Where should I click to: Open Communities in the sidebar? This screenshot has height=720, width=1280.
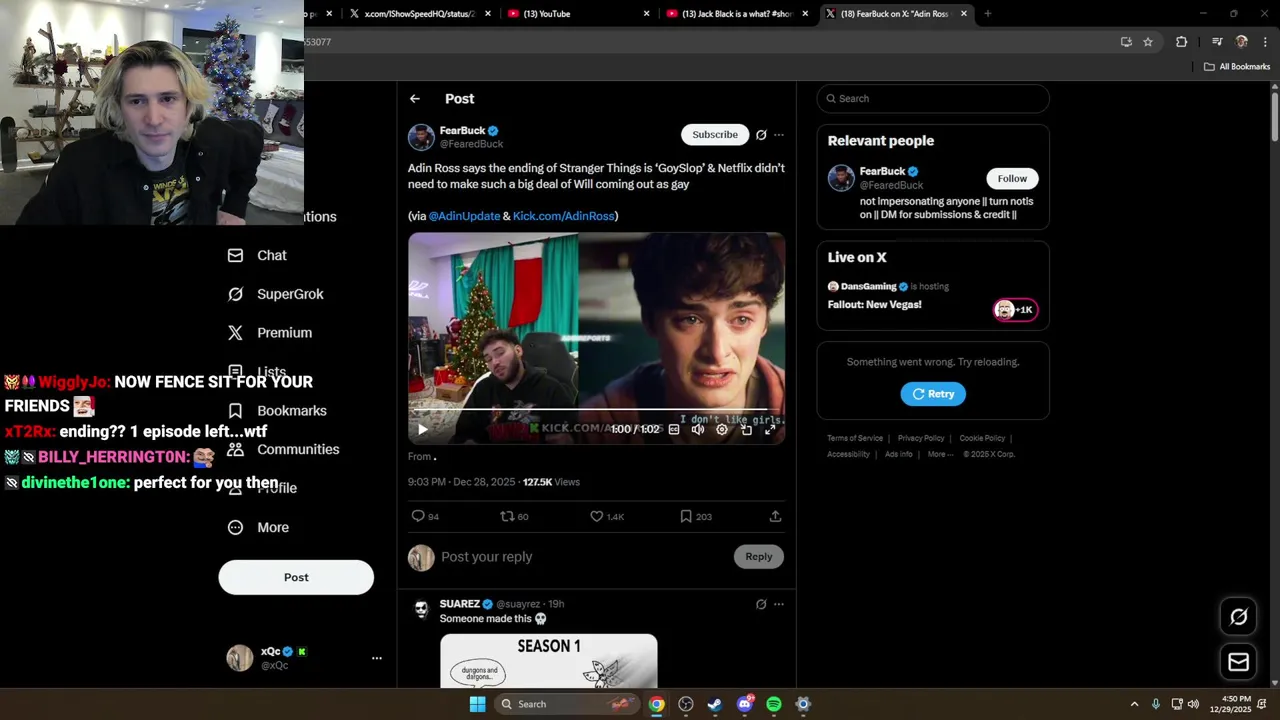click(284, 450)
